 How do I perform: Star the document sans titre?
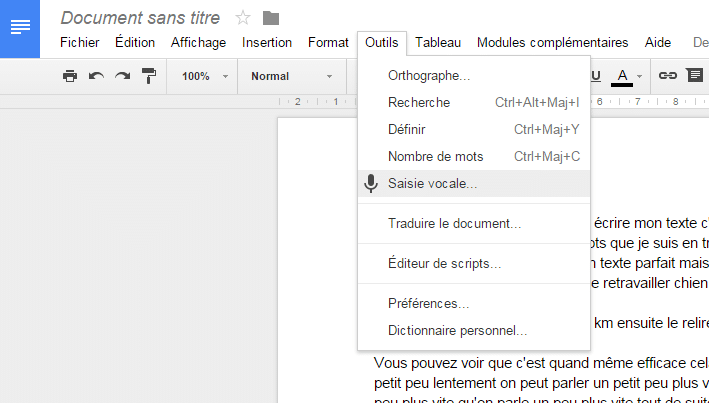[243, 18]
